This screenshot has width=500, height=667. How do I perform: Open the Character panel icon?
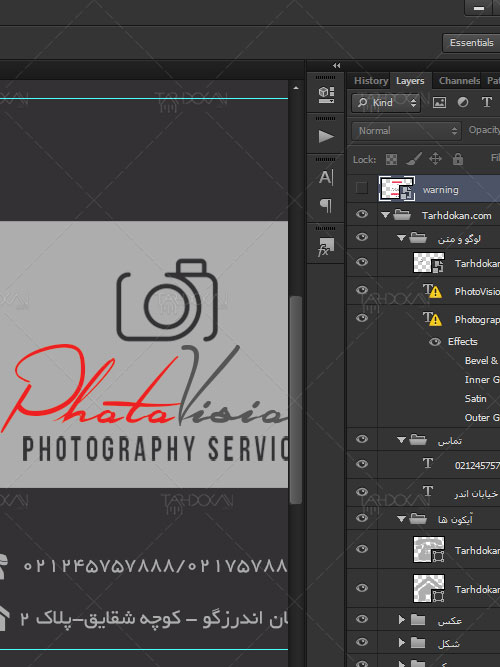326,177
